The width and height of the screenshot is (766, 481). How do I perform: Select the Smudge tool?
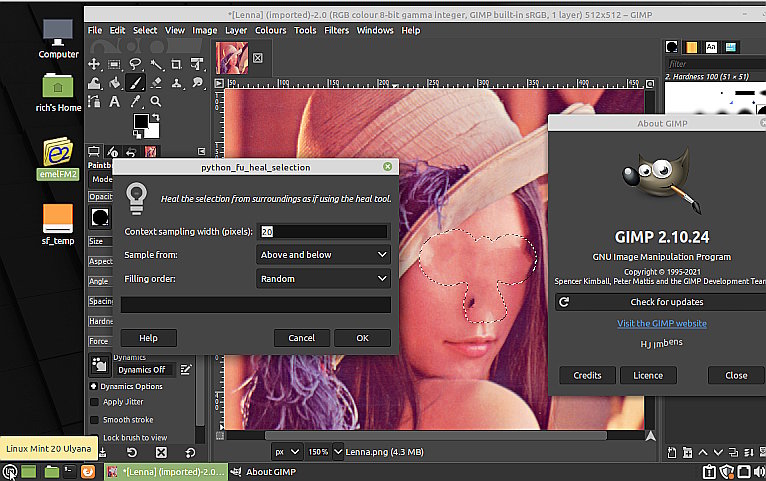pos(197,83)
